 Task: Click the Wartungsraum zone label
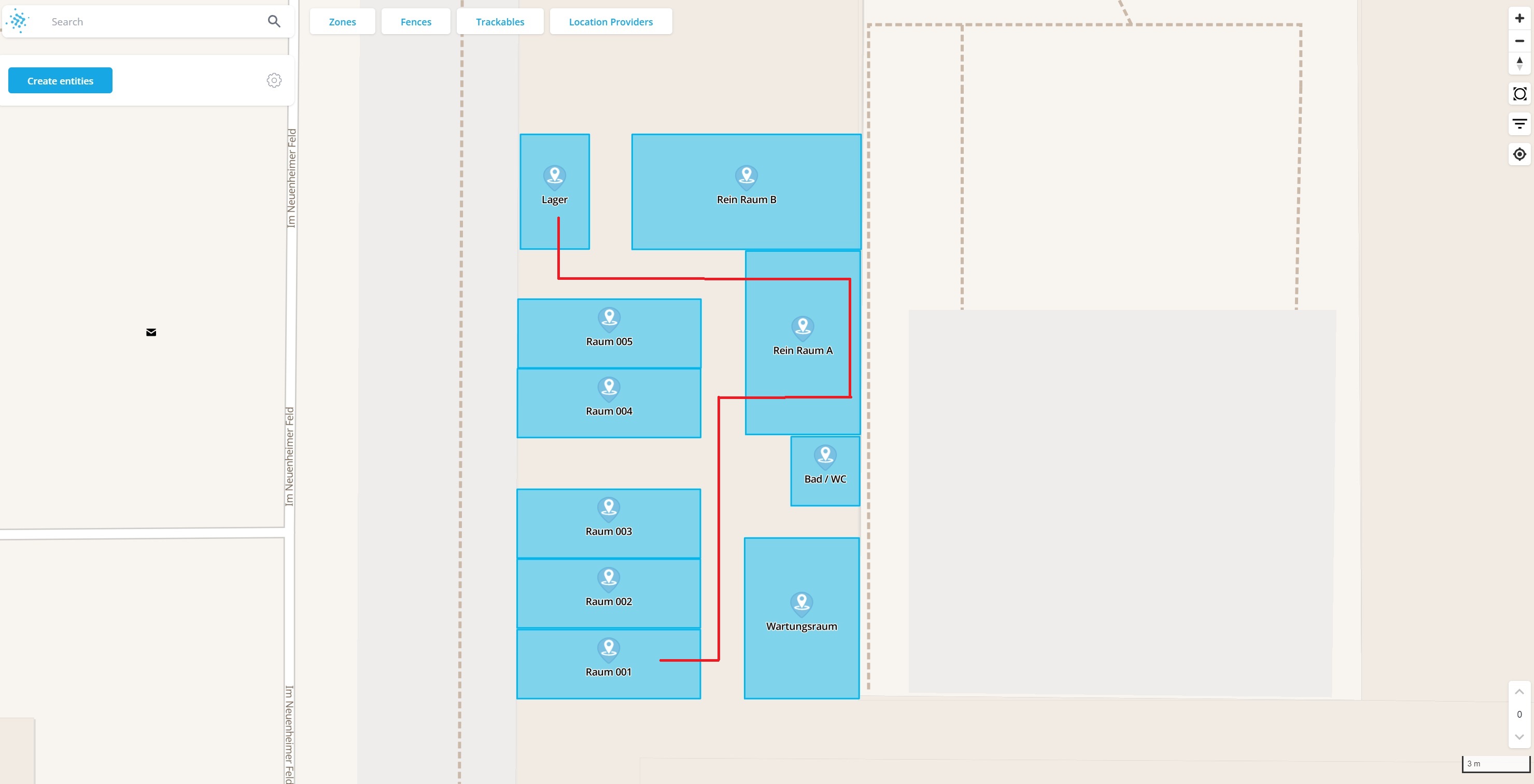801,626
